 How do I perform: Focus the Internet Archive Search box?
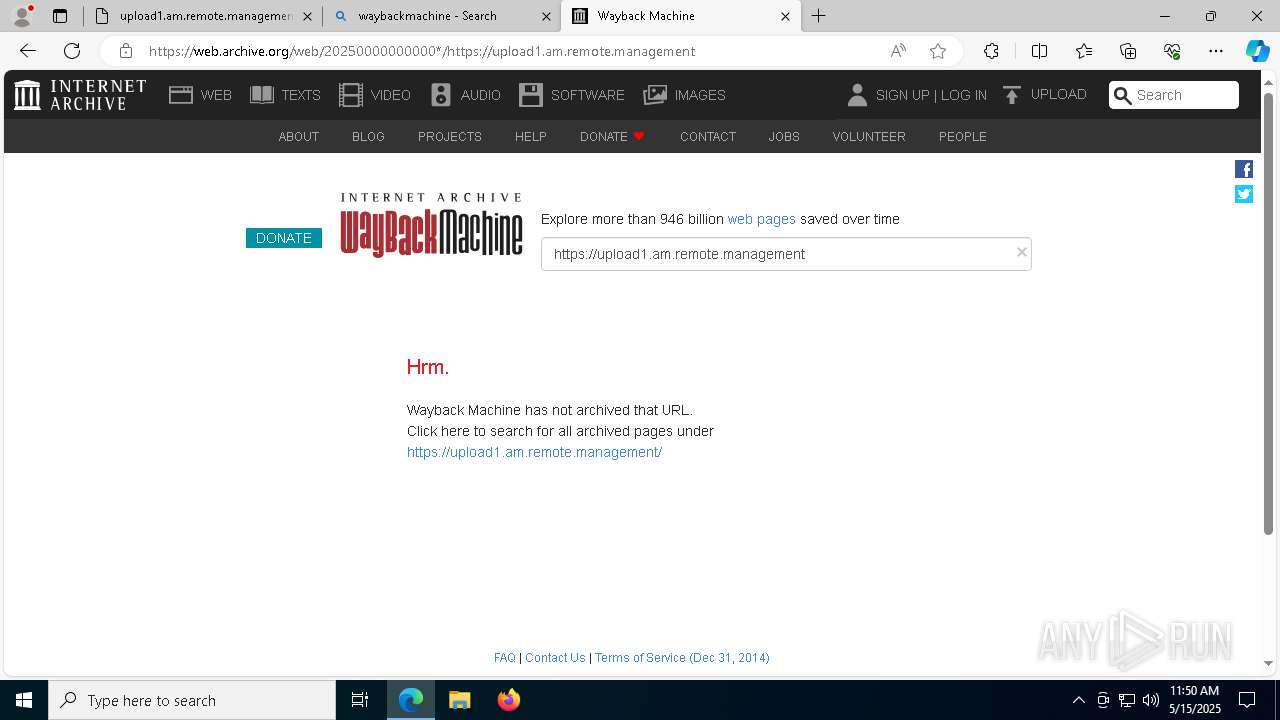coord(1174,95)
